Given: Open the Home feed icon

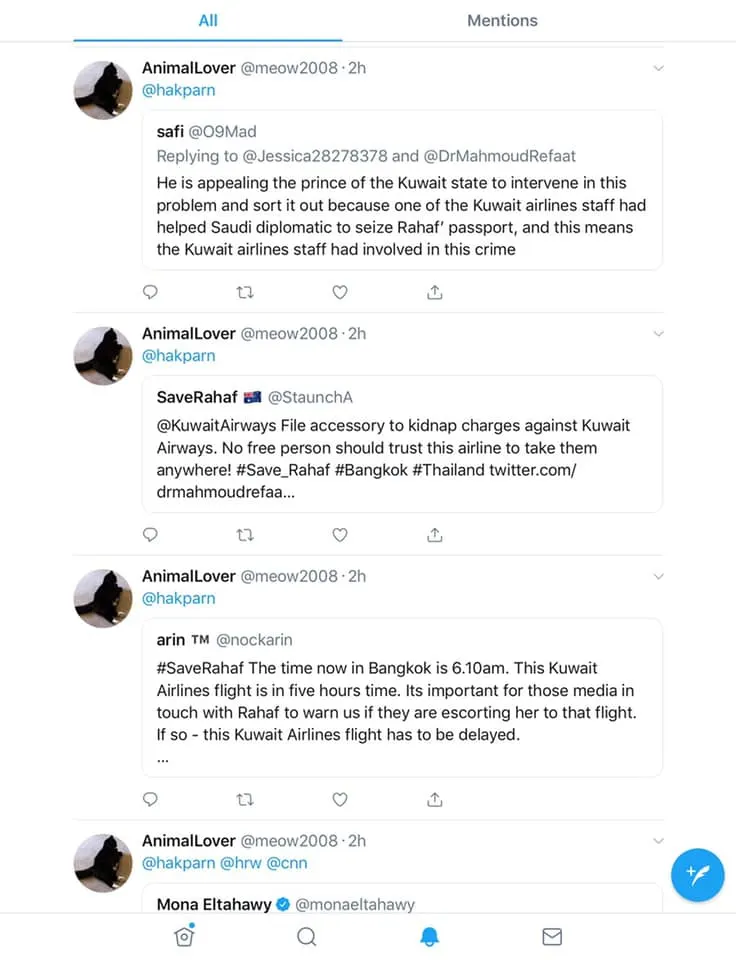Looking at the screenshot, I should [184, 936].
